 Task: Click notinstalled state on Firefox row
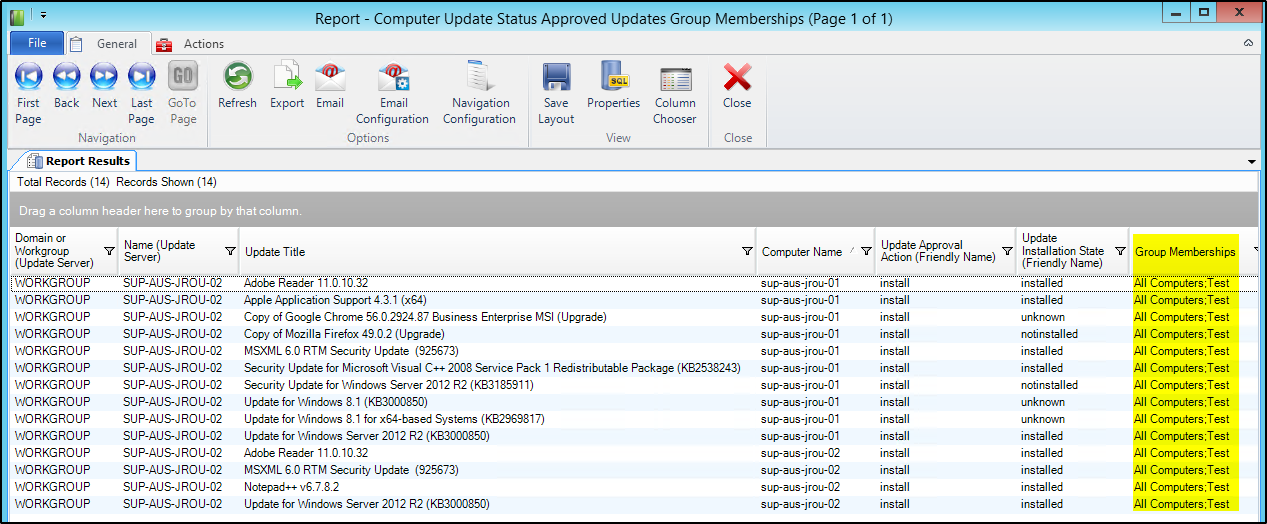[x=1049, y=334]
